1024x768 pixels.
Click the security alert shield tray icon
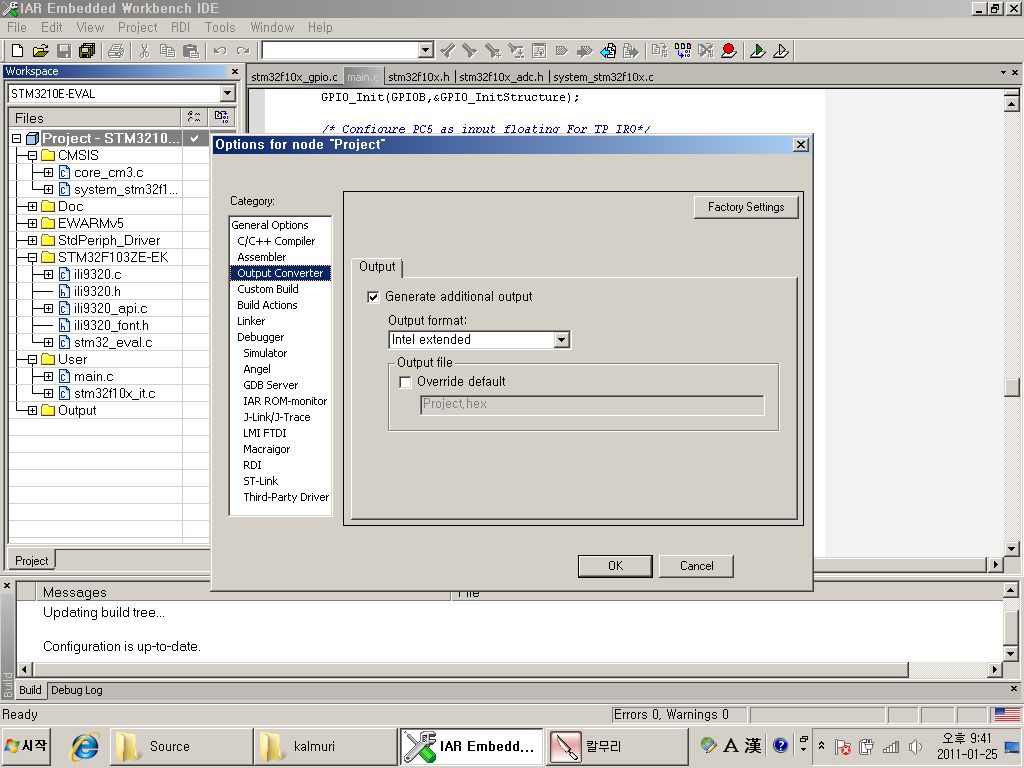pyautogui.click(x=842, y=746)
